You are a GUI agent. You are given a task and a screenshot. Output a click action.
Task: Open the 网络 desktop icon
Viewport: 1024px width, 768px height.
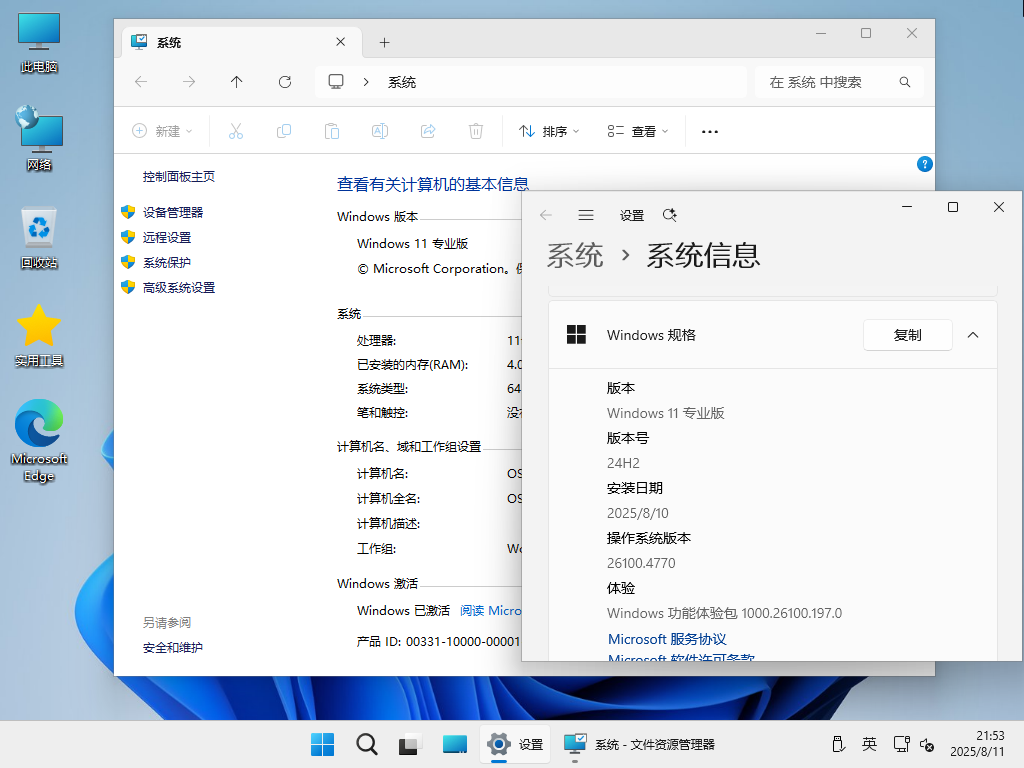tap(39, 139)
